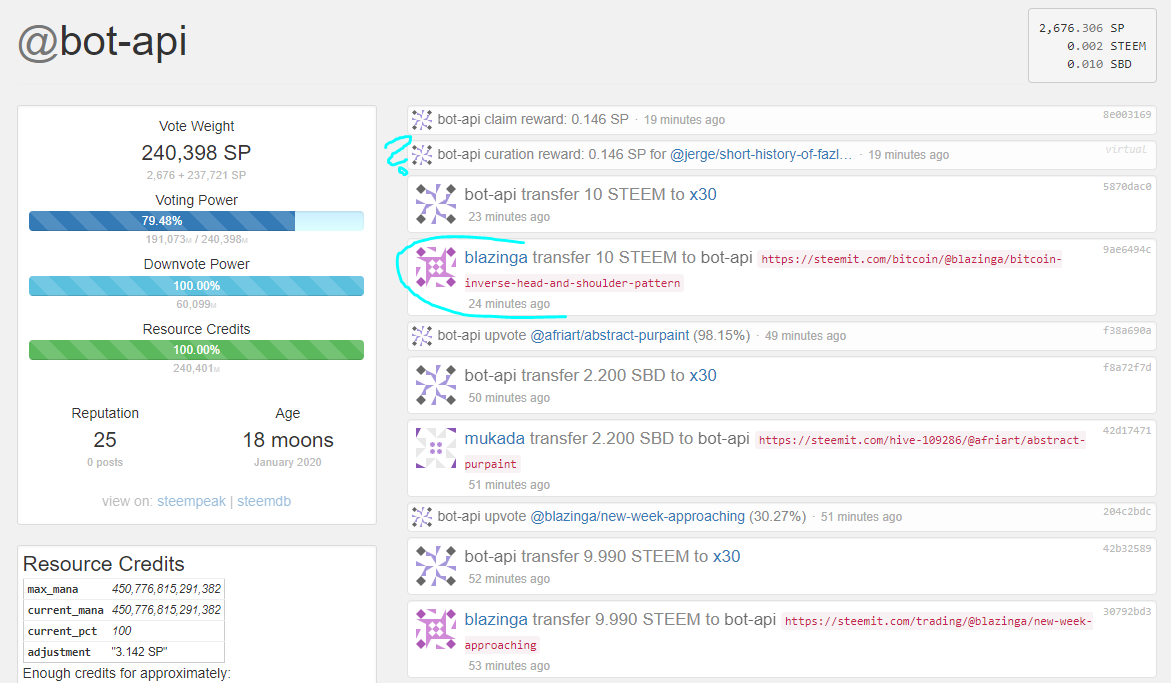1171x683 pixels.
Task: Click bot-api avatar in 2.200 SBD transfer to x30
Action: click(x=436, y=385)
